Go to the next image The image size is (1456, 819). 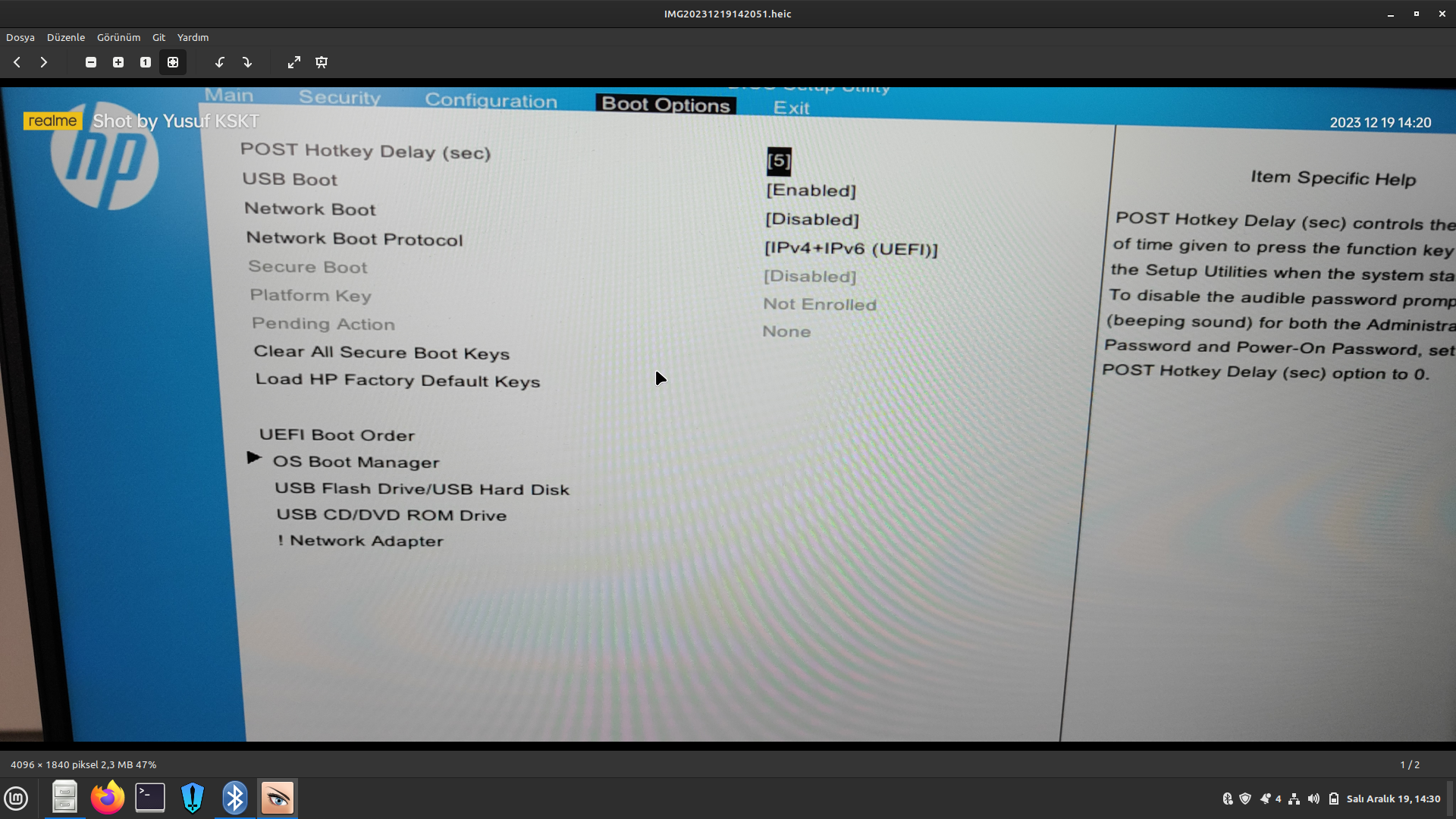coord(43,62)
